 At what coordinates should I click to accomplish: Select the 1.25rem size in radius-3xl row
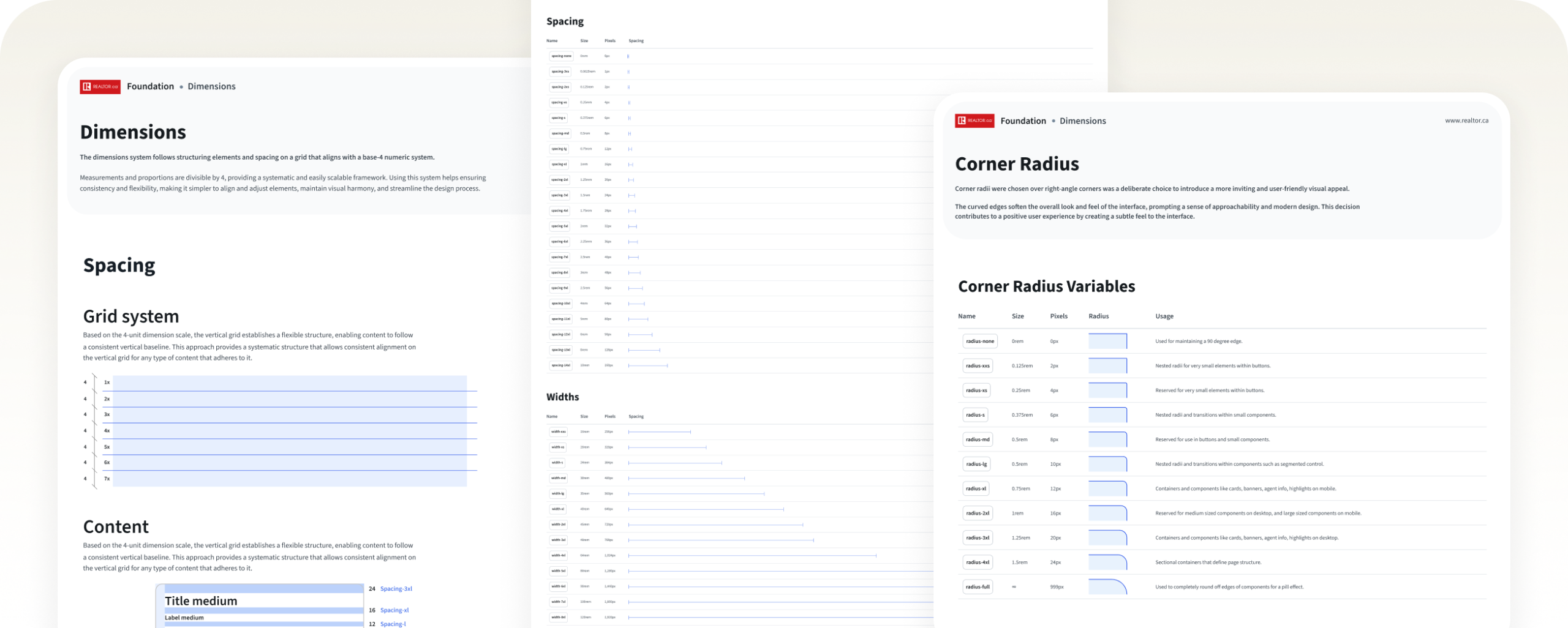[x=1021, y=537]
